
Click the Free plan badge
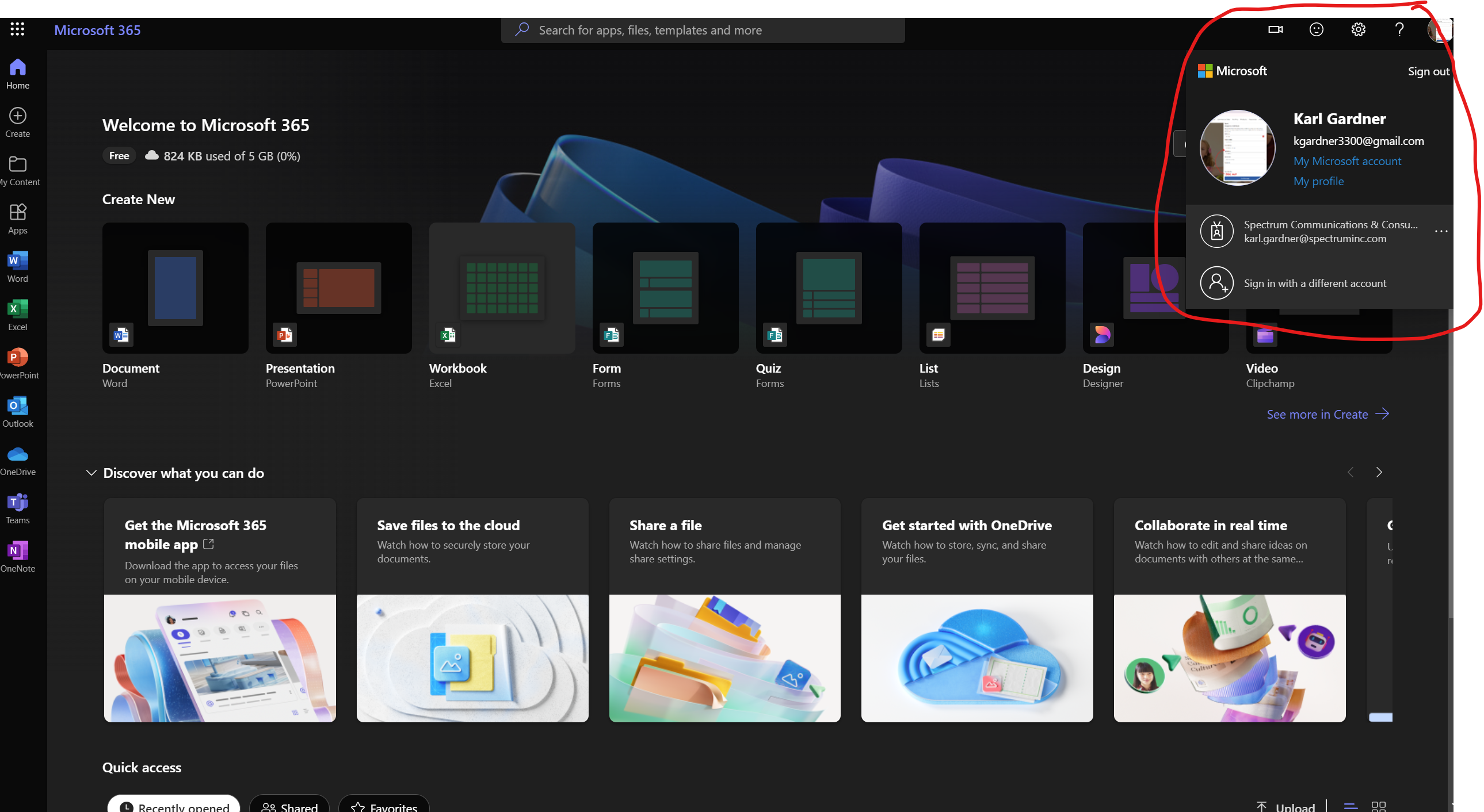[x=119, y=155]
